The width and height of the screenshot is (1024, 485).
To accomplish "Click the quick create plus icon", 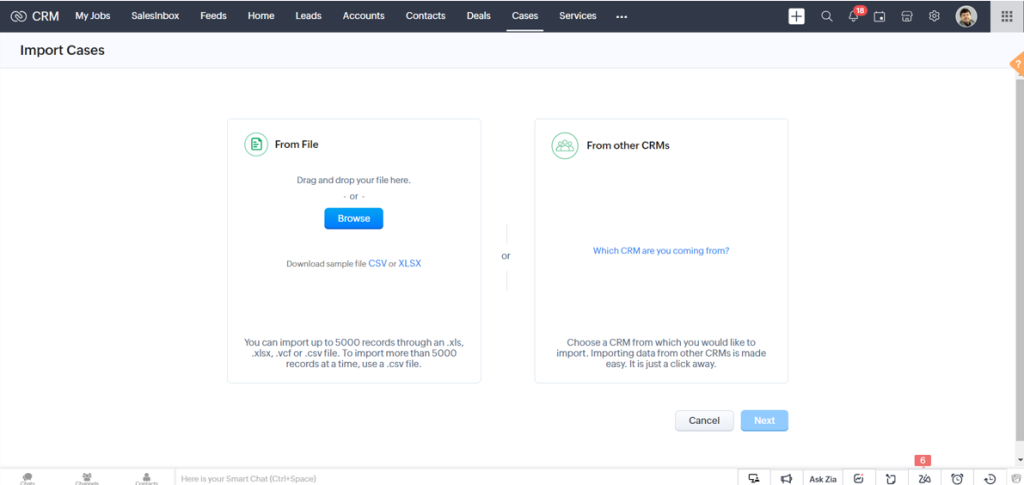I will pos(796,16).
